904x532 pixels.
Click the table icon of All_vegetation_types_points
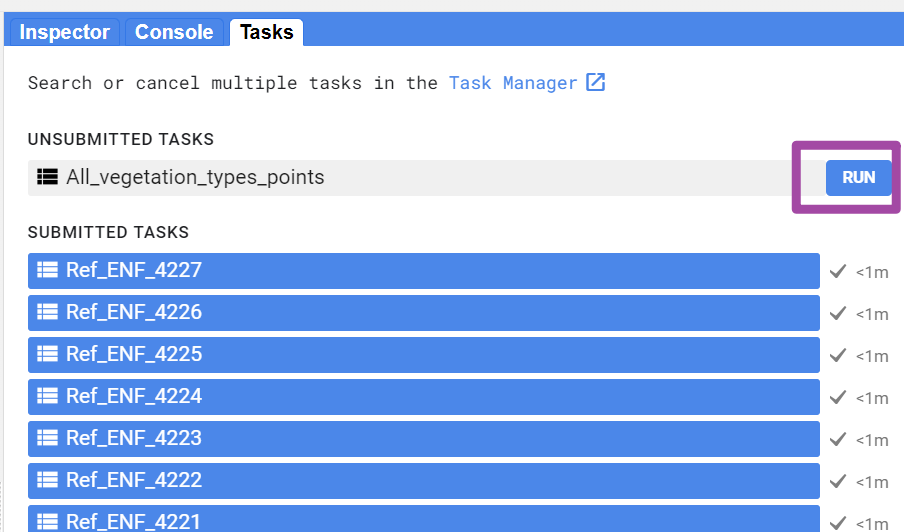[x=47, y=177]
